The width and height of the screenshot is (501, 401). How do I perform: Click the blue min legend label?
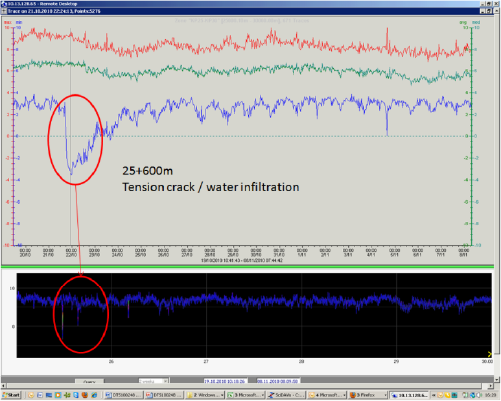pos(19,22)
